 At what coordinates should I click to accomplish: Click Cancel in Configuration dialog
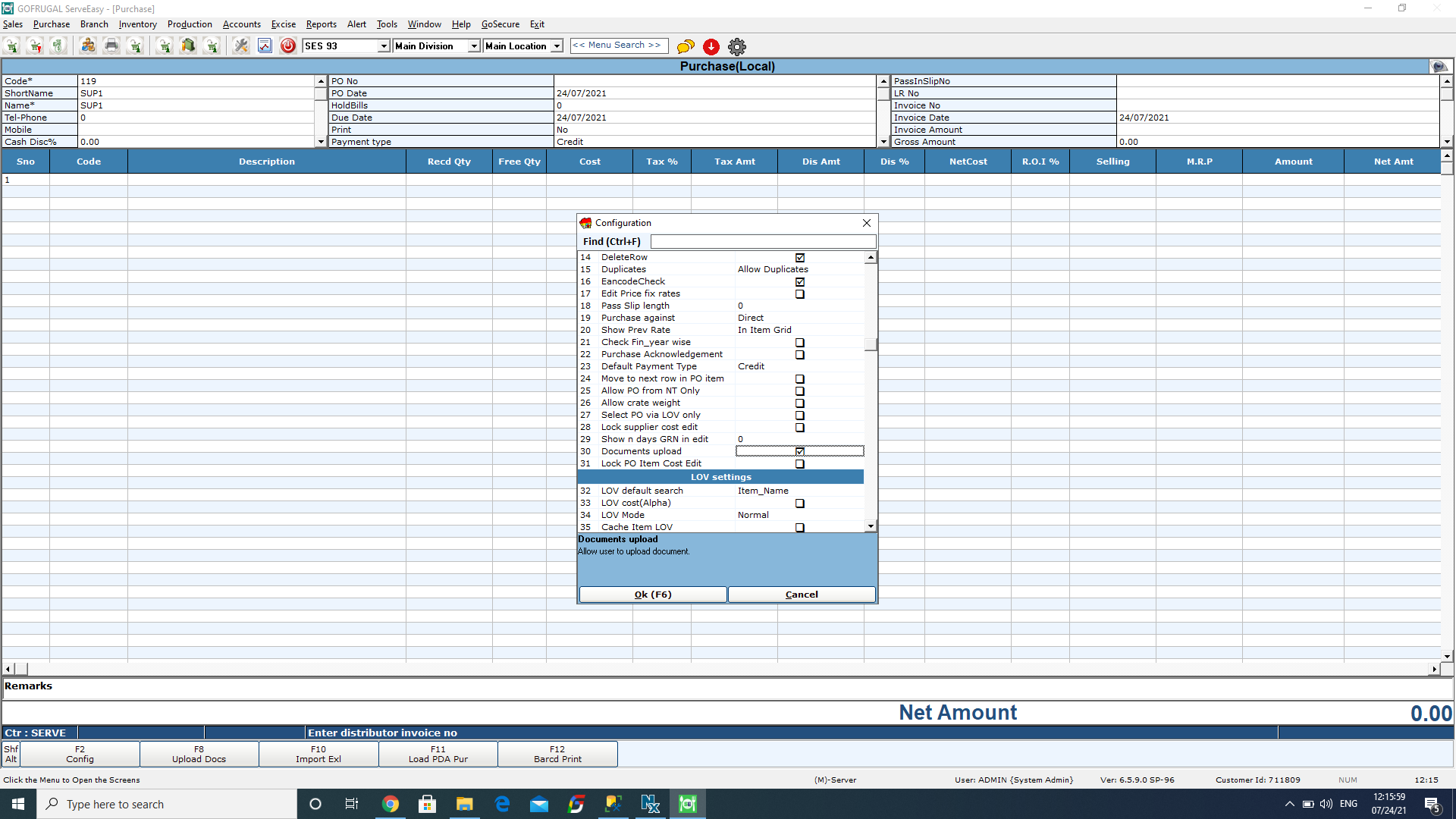pyautogui.click(x=802, y=595)
